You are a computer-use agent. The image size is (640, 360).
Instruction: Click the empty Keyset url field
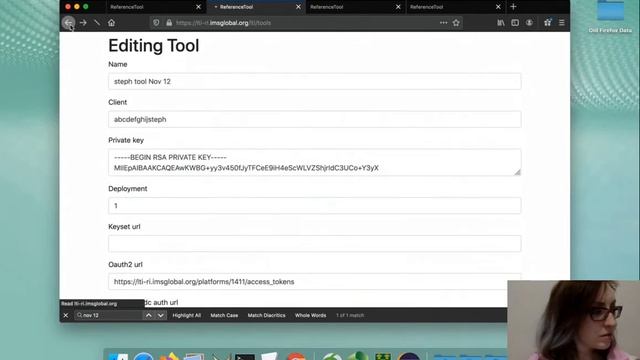[x=315, y=243]
